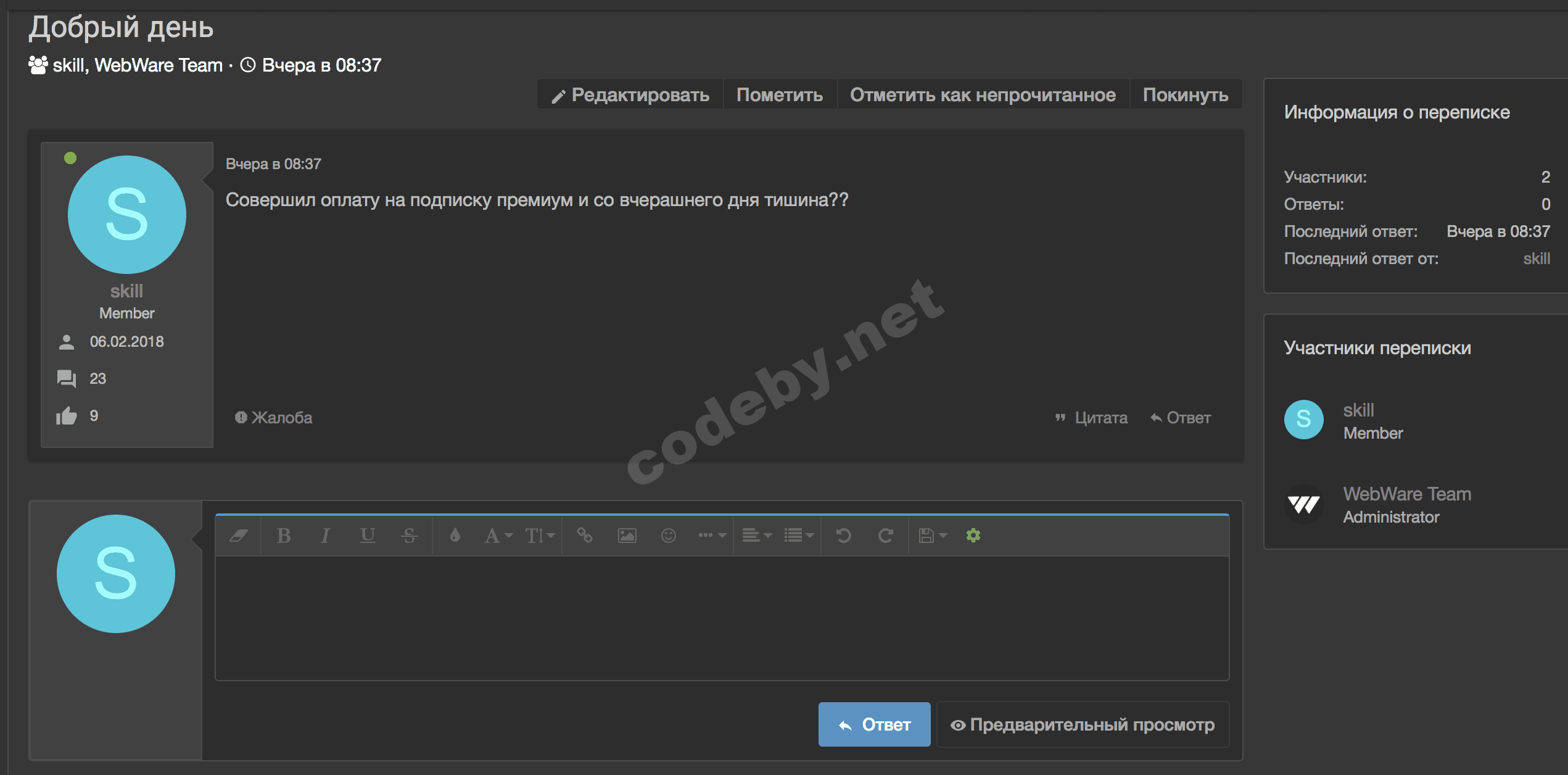Click the redo icon
The height and width of the screenshot is (775, 1568).
pyautogui.click(x=886, y=536)
